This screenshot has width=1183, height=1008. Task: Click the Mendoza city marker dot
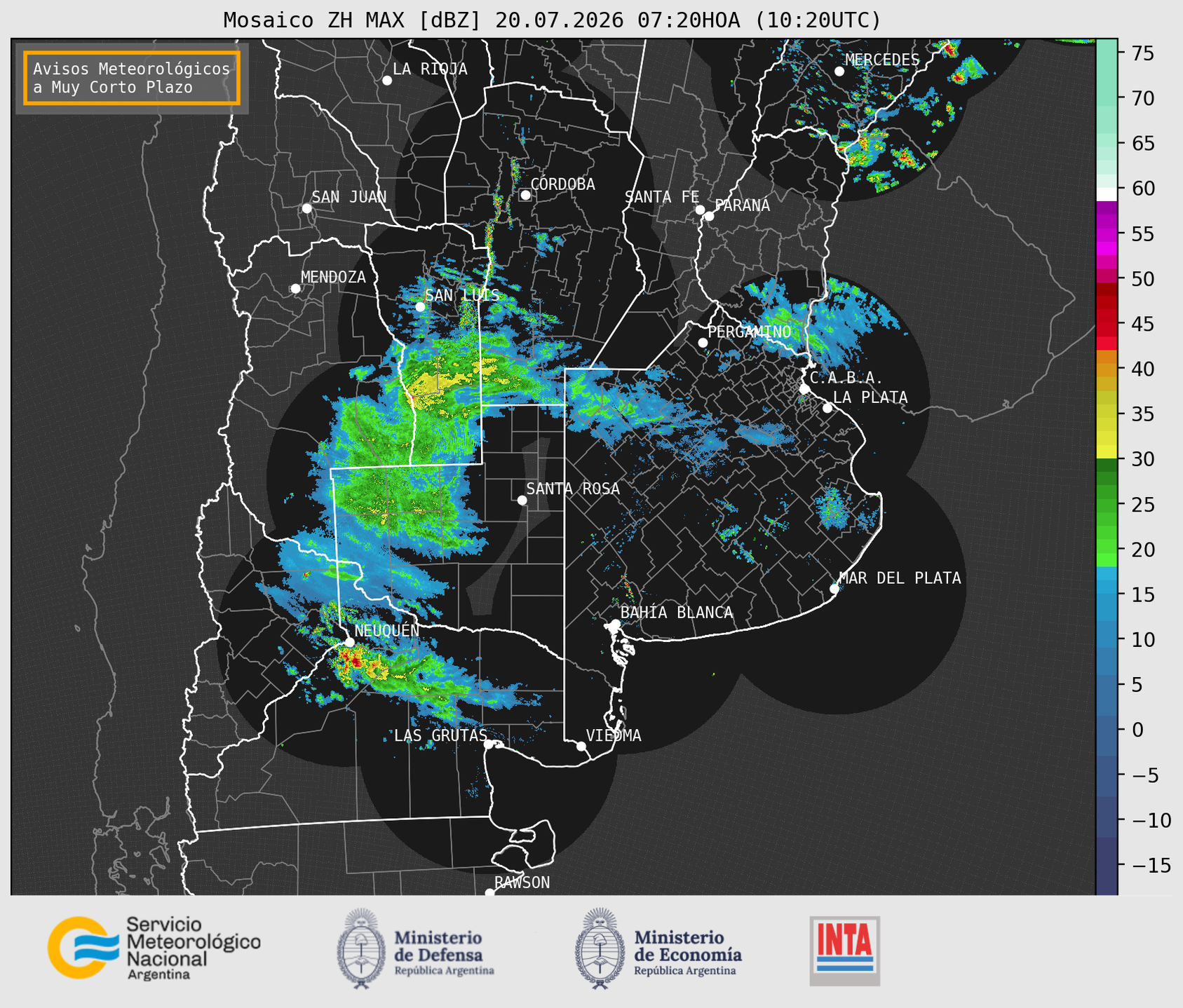[x=295, y=289]
